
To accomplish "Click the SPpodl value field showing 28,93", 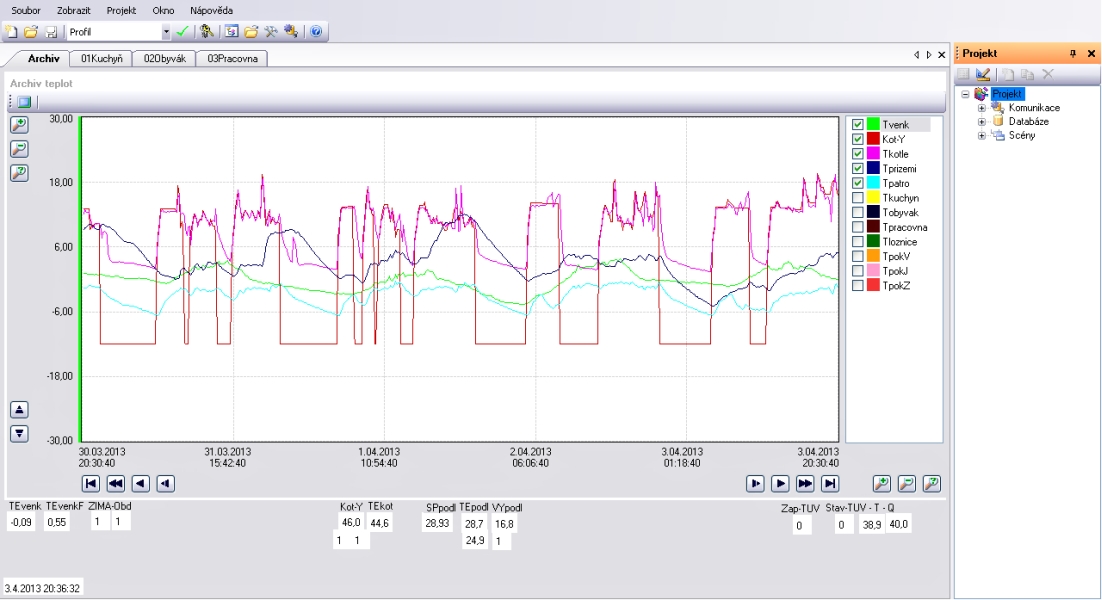I will tap(437, 523).
